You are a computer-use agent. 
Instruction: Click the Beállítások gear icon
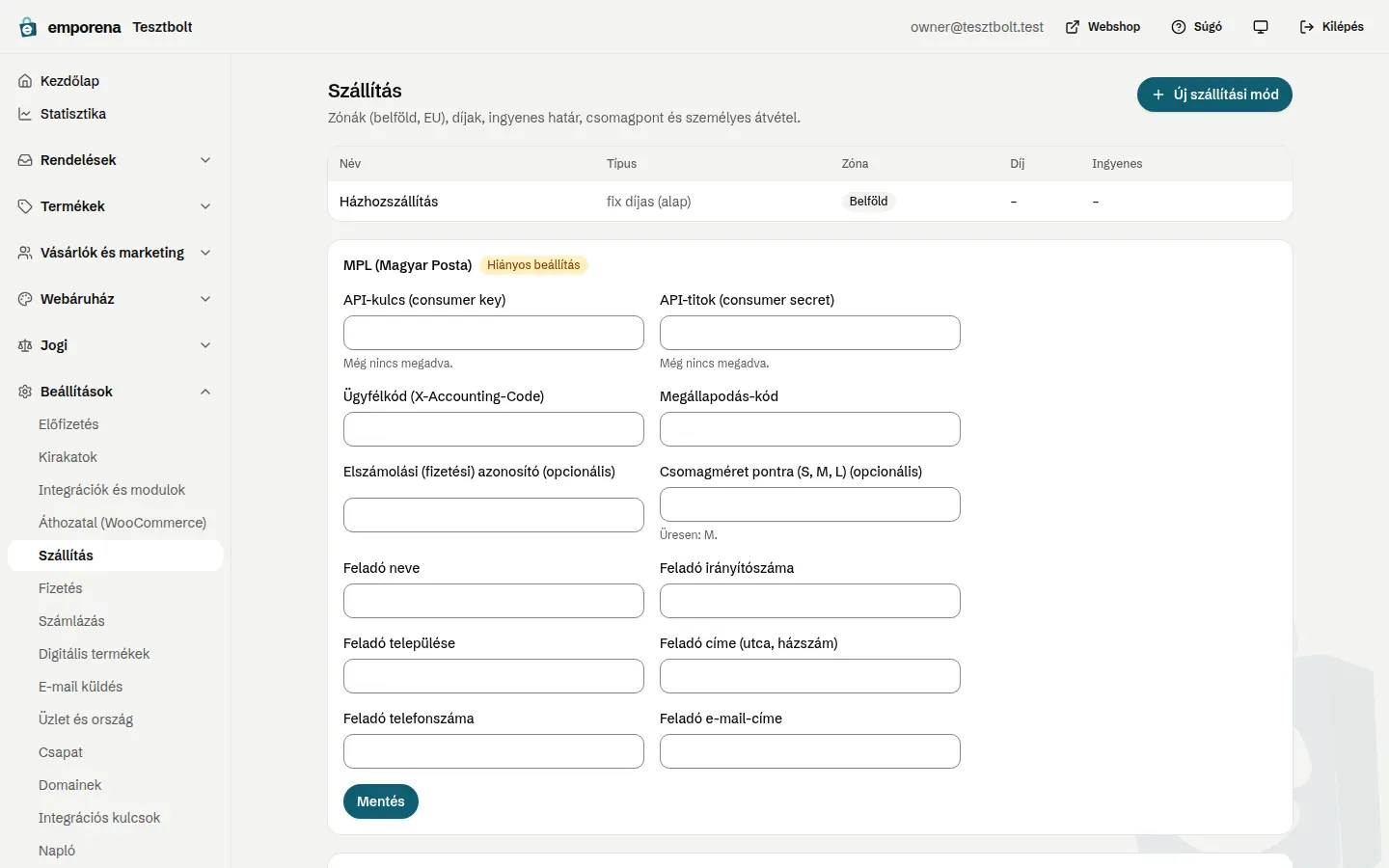click(x=25, y=392)
